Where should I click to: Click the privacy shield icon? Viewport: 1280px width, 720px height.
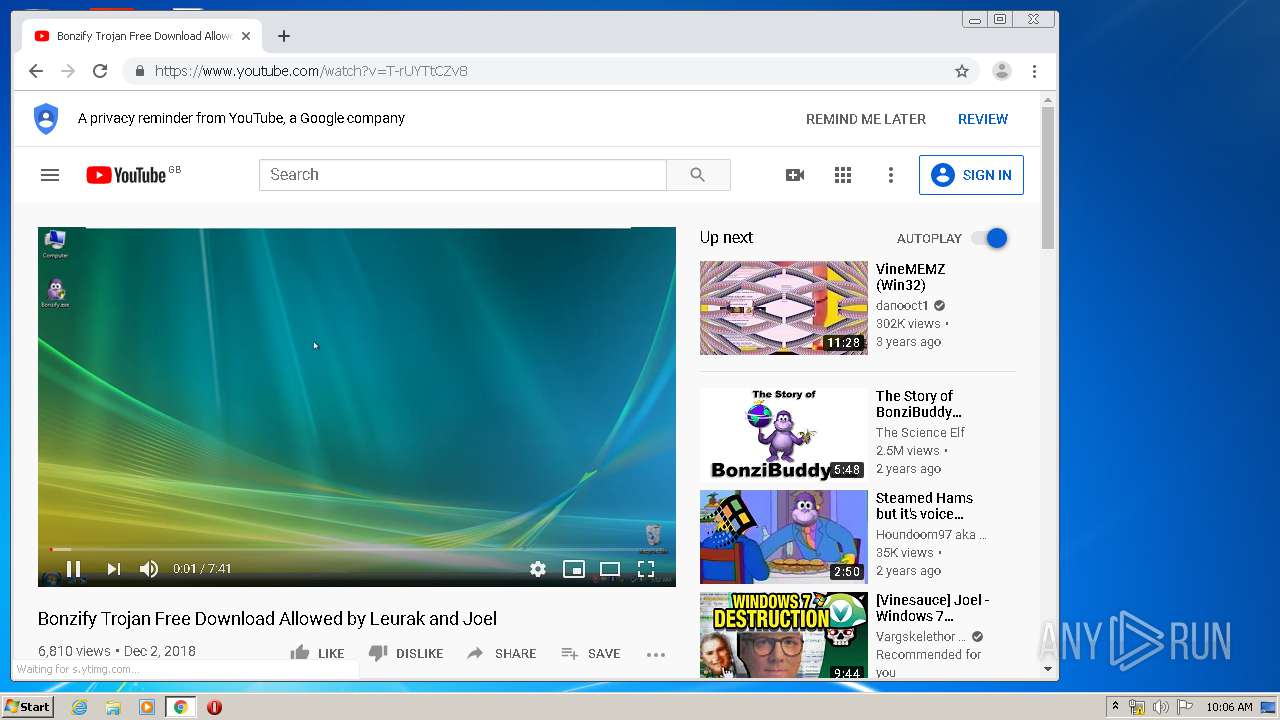point(46,119)
